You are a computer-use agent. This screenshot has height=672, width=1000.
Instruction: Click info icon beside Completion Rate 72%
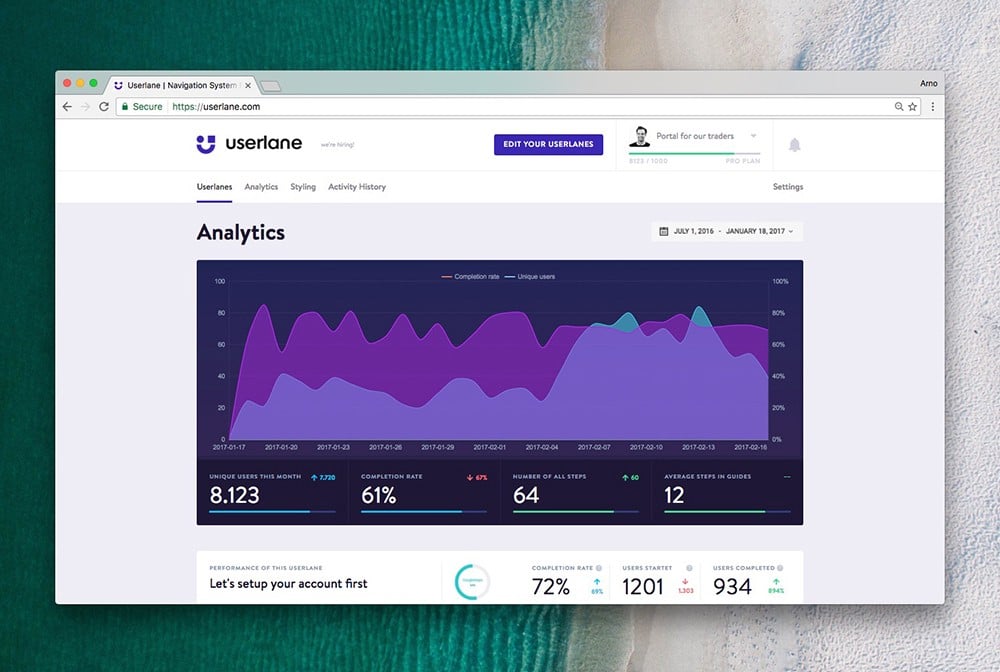coord(599,568)
